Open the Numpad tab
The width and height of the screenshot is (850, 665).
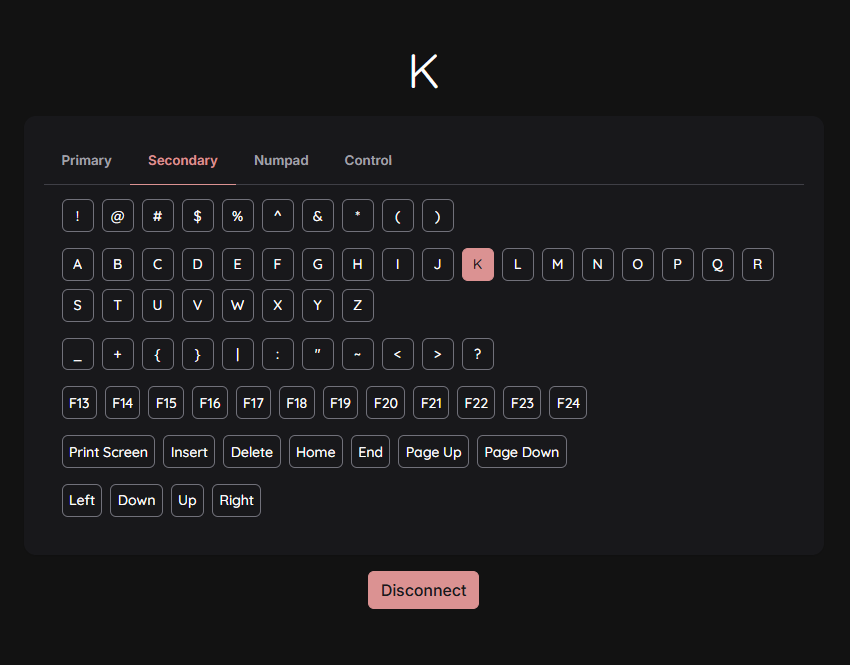tap(281, 160)
